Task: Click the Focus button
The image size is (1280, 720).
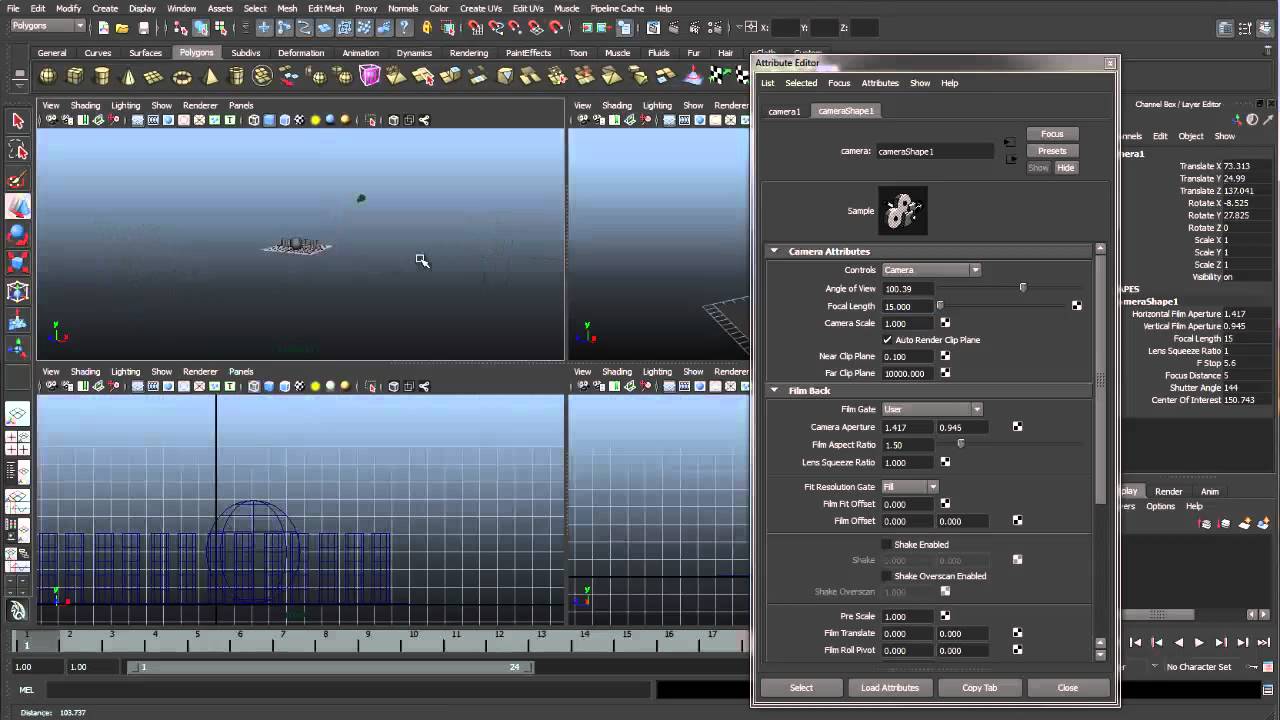Action: (x=1052, y=134)
